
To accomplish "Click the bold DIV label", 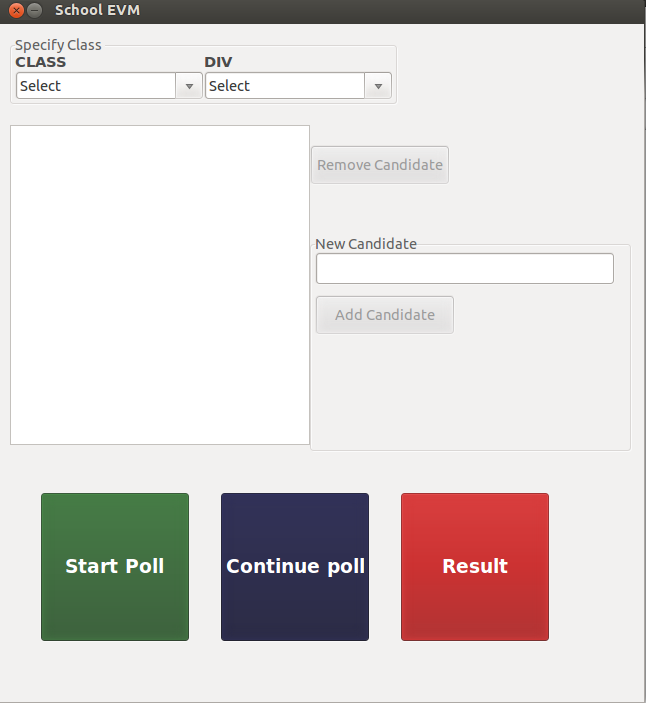I will click(x=218, y=62).
